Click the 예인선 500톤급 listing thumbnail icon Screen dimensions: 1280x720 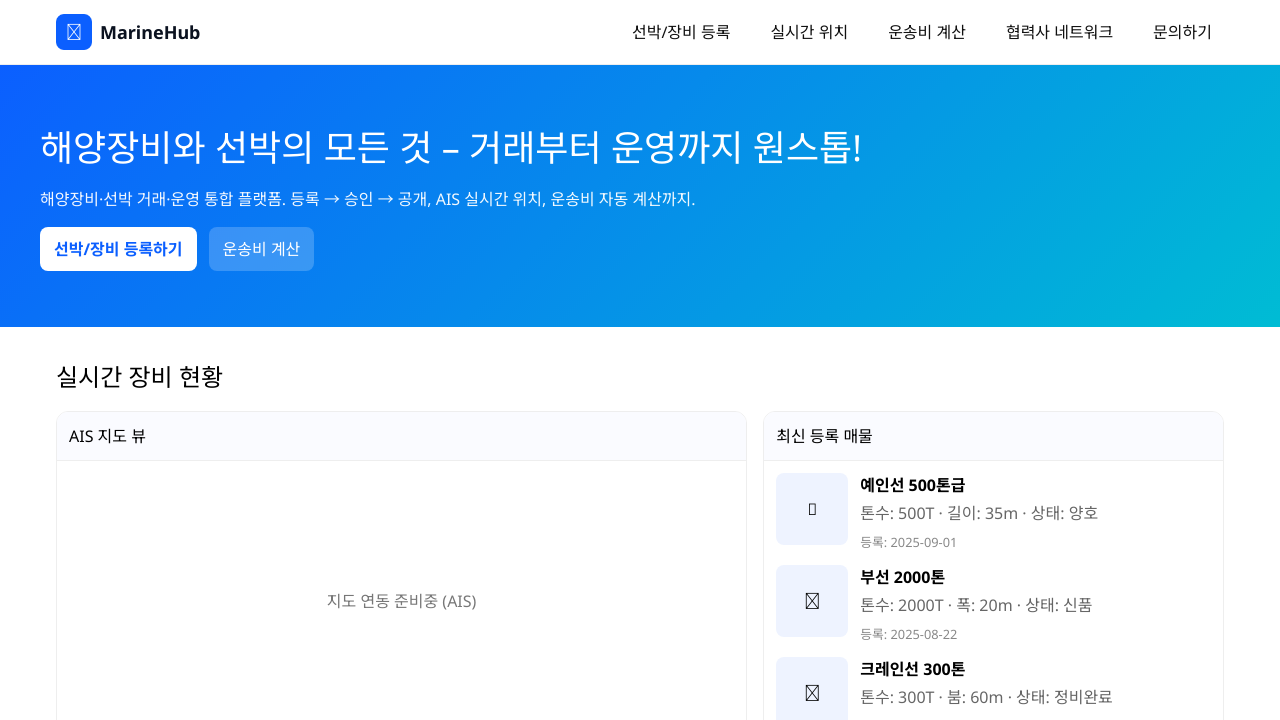click(812, 509)
